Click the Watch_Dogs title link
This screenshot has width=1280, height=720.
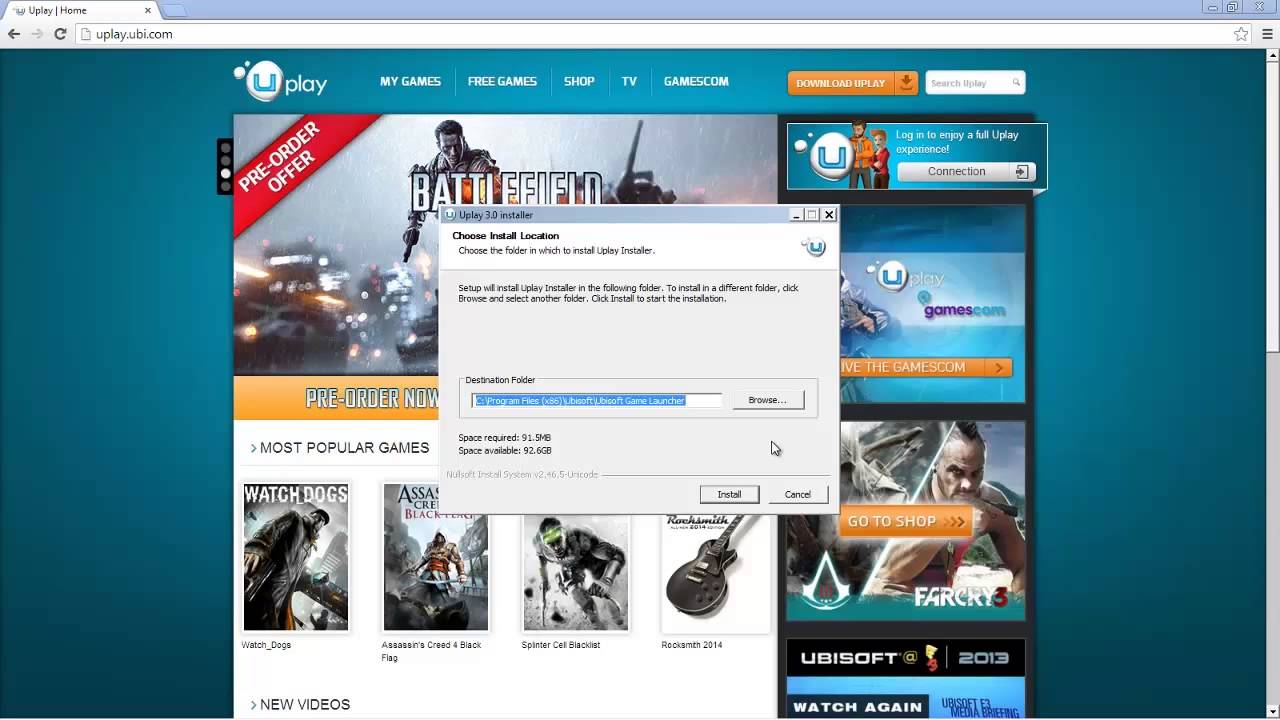point(266,645)
